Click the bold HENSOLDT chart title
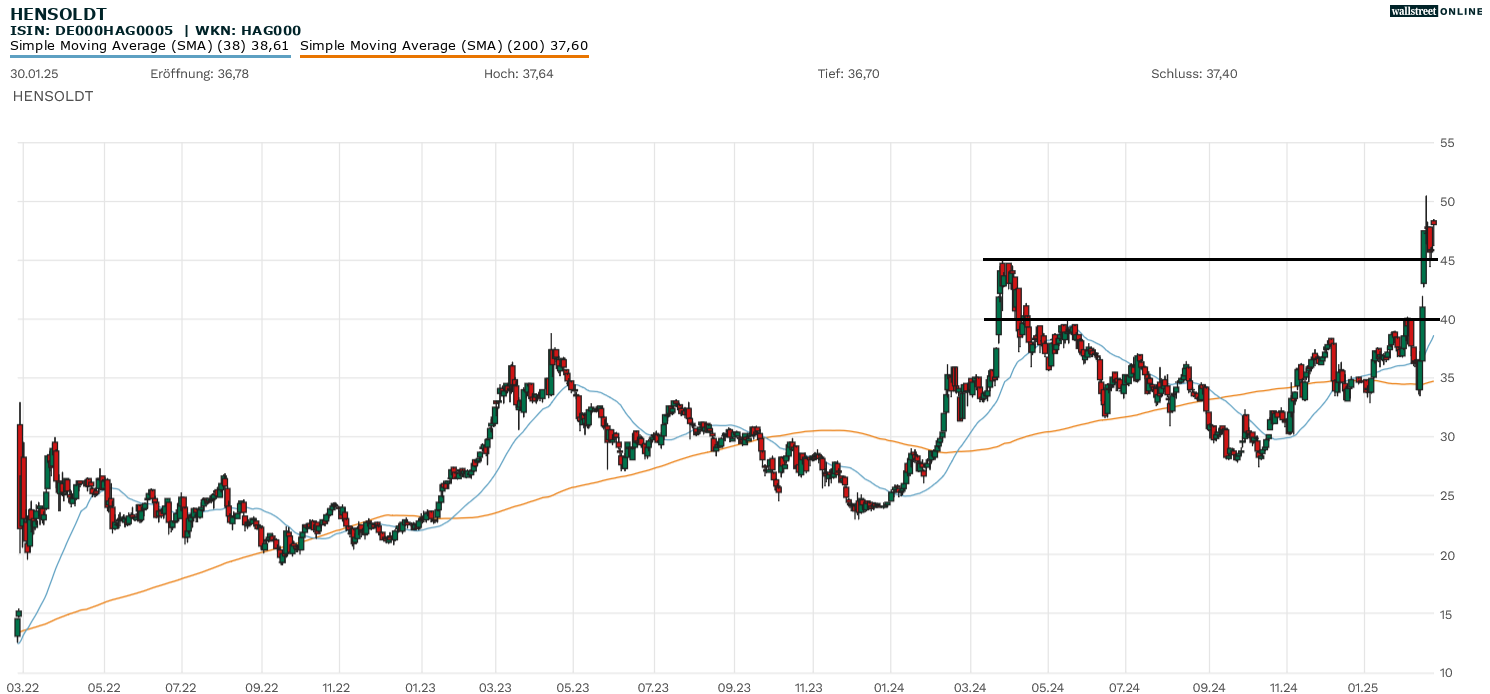Image resolution: width=1490 pixels, height=694 pixels. [x=58, y=14]
